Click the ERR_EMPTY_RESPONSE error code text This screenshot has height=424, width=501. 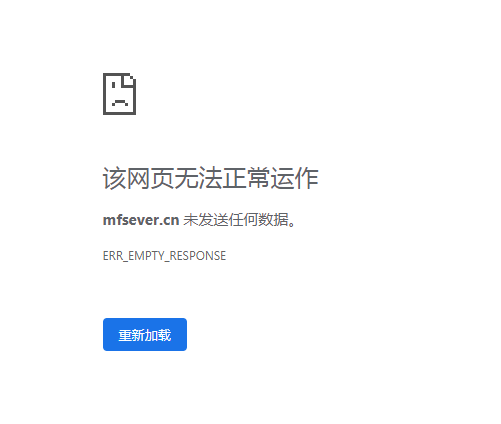164,256
